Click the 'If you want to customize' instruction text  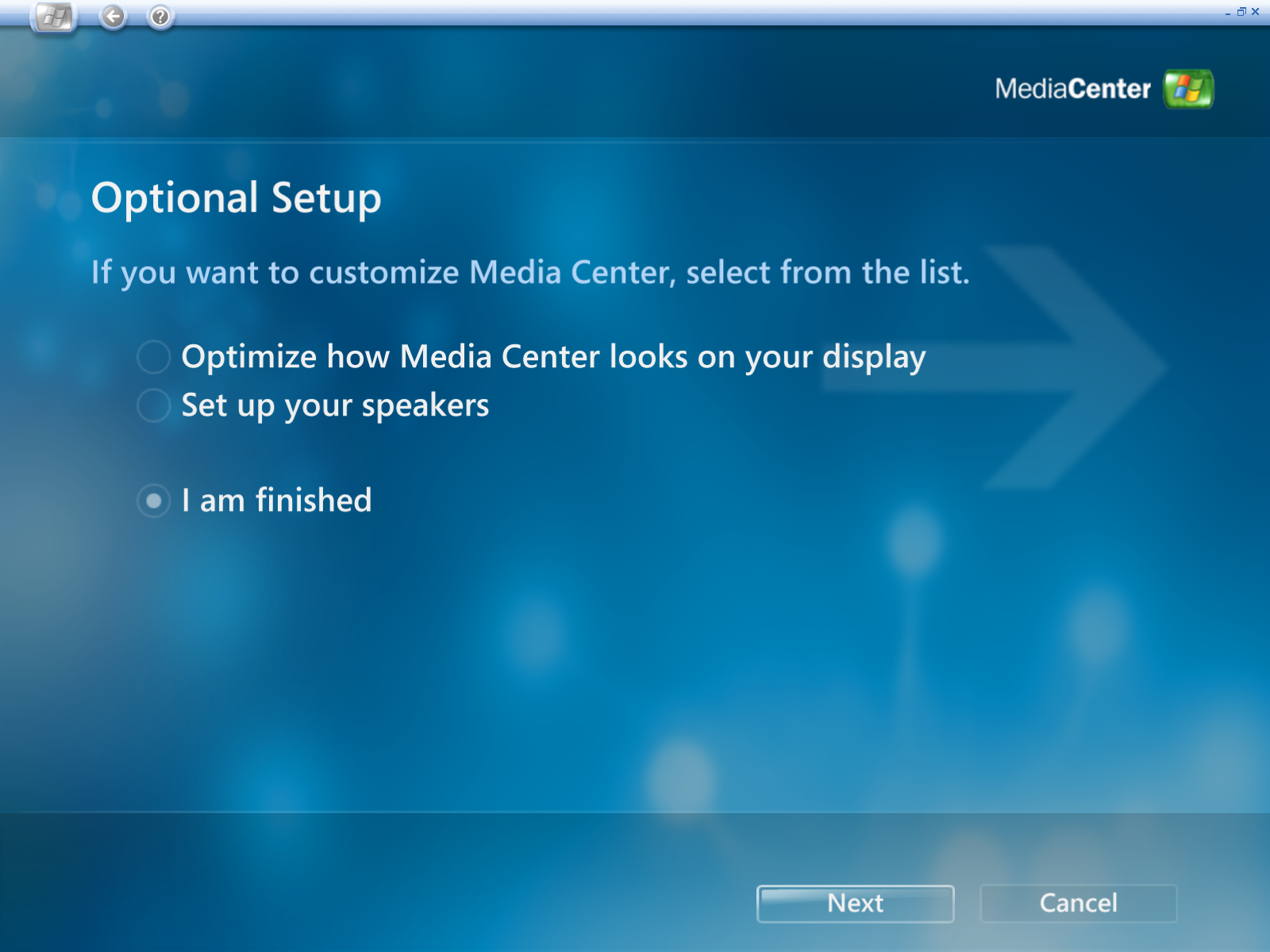(x=529, y=272)
